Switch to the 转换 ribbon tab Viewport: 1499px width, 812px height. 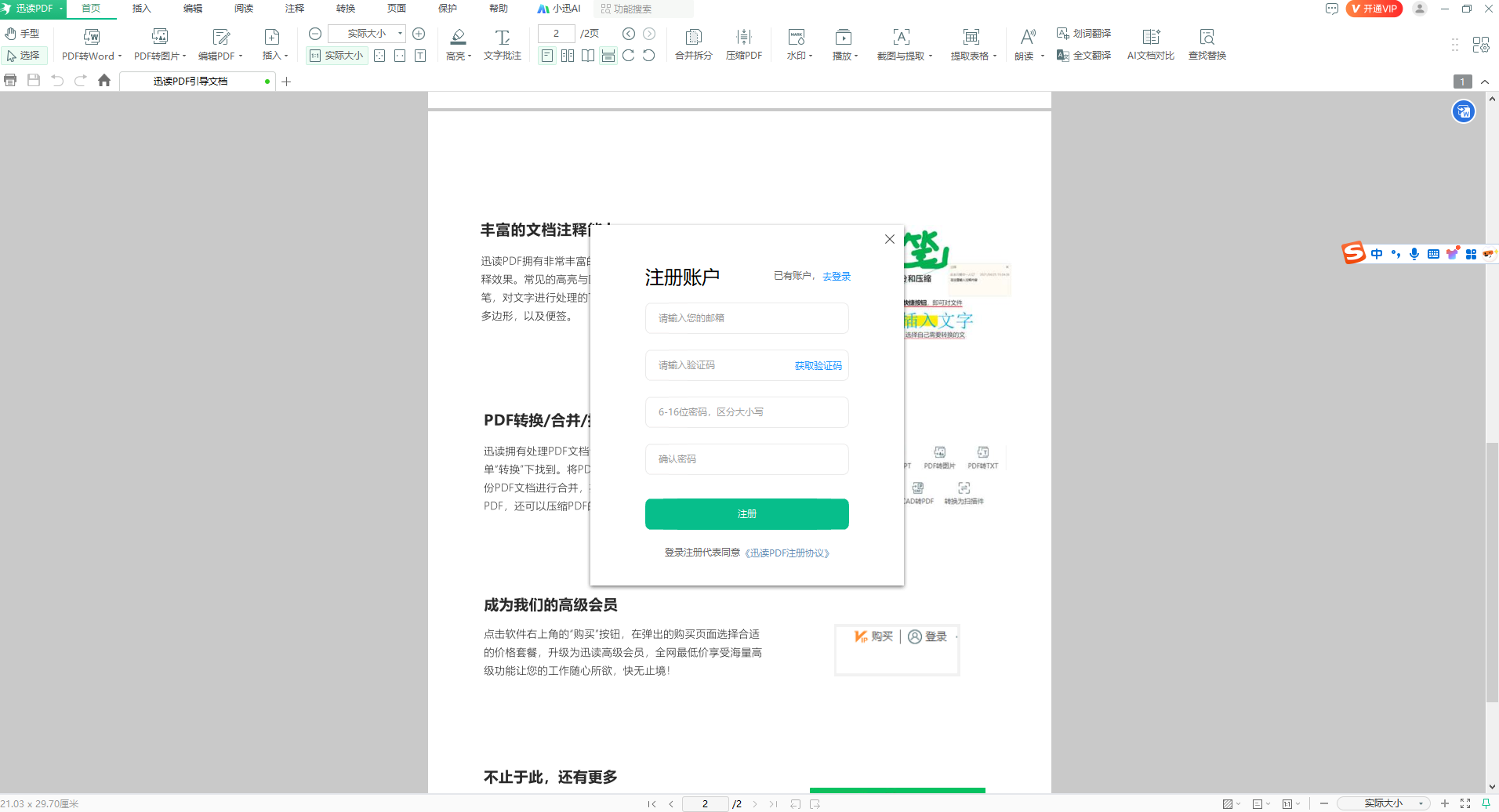(x=345, y=9)
